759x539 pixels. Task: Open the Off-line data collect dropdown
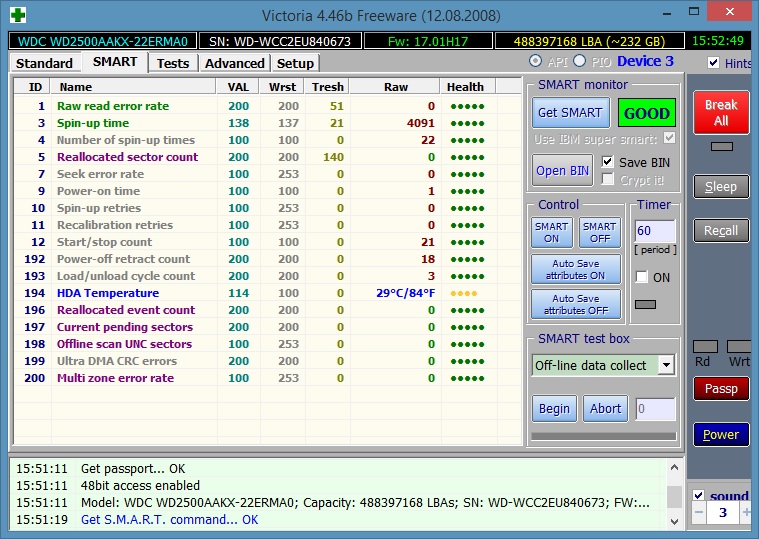coord(666,365)
